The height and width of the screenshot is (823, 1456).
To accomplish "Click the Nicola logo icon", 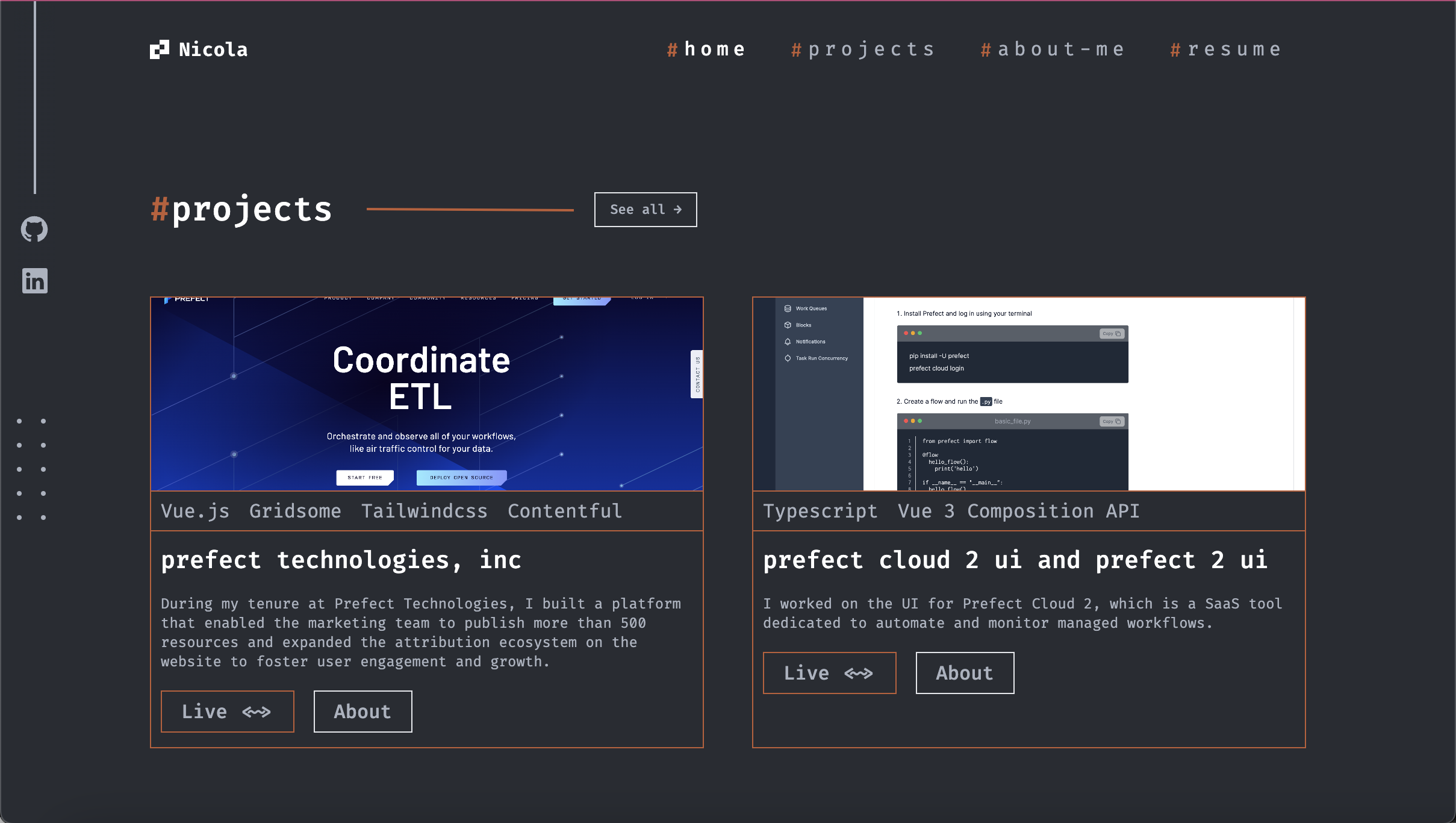I will [160, 49].
